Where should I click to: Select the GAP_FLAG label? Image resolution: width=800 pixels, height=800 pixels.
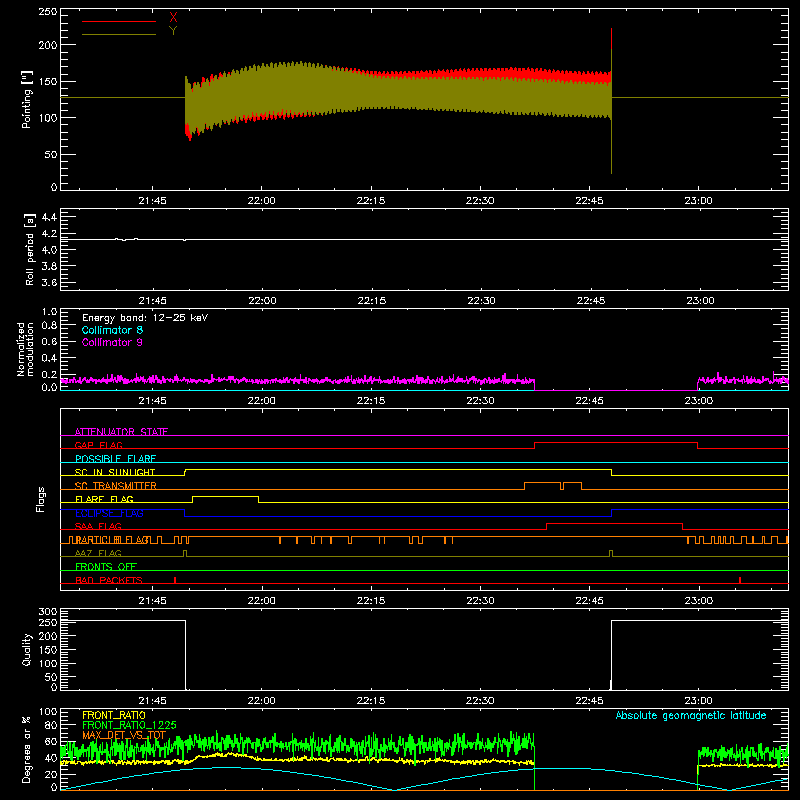click(98, 445)
